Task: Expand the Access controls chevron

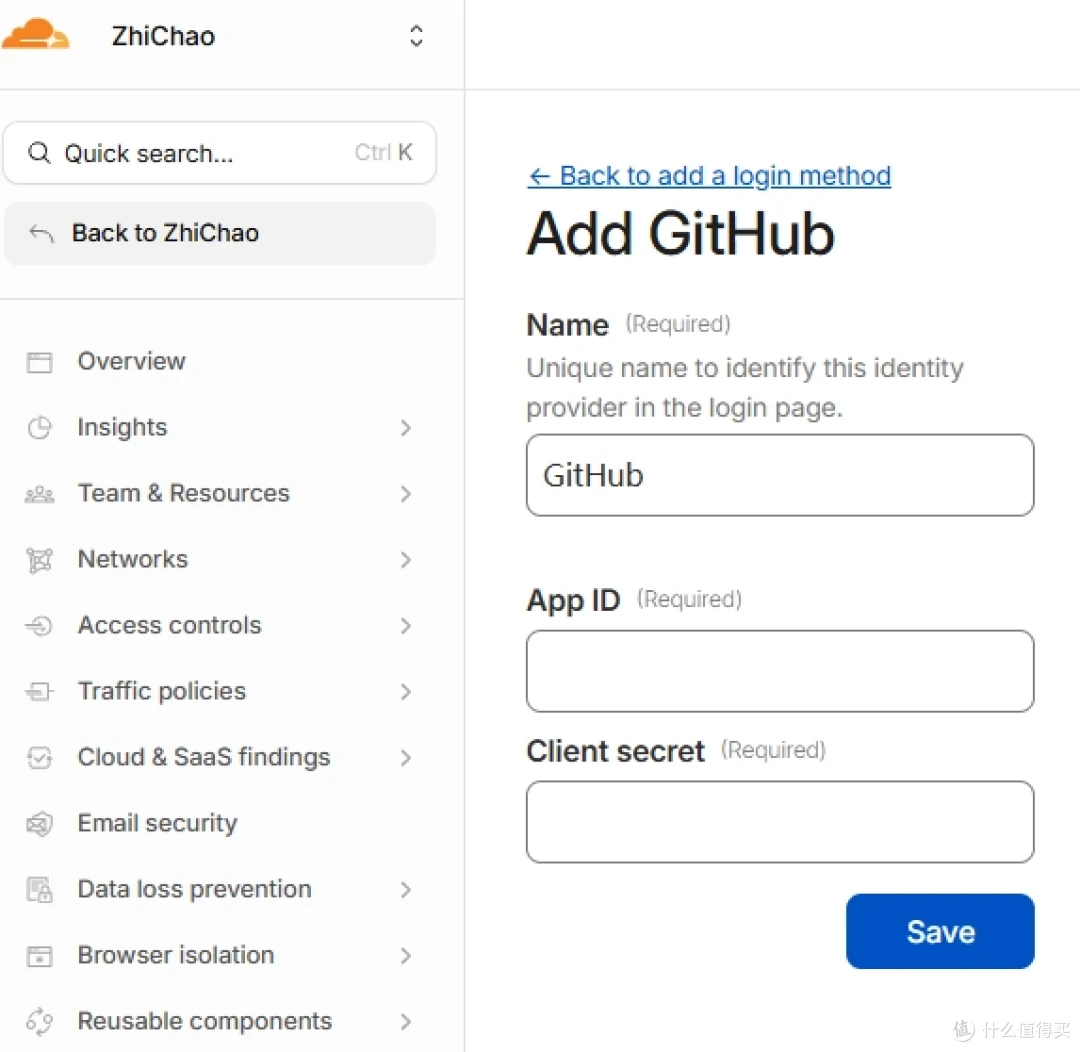Action: (x=406, y=626)
